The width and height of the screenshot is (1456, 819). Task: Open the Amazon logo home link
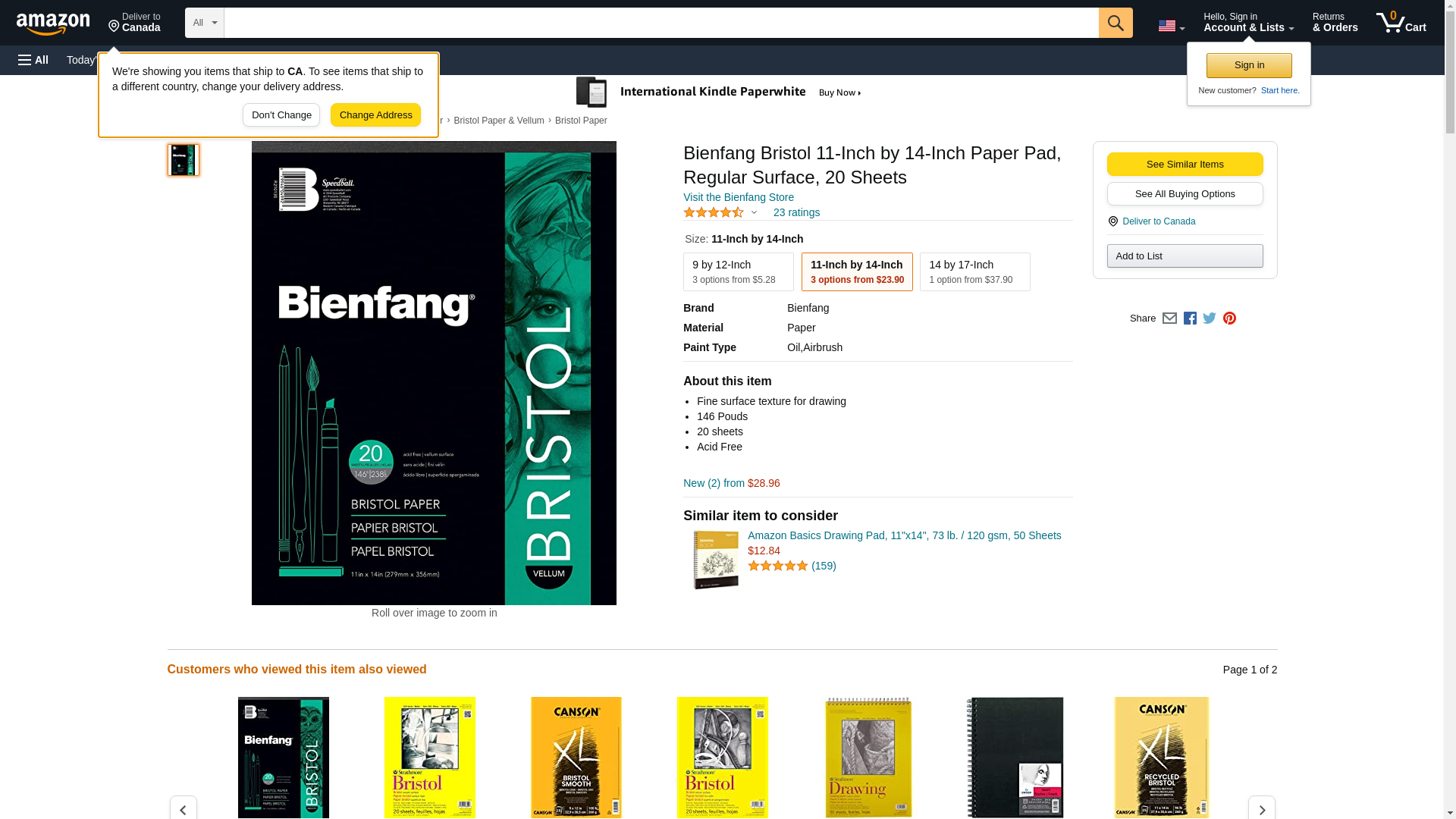(53, 24)
